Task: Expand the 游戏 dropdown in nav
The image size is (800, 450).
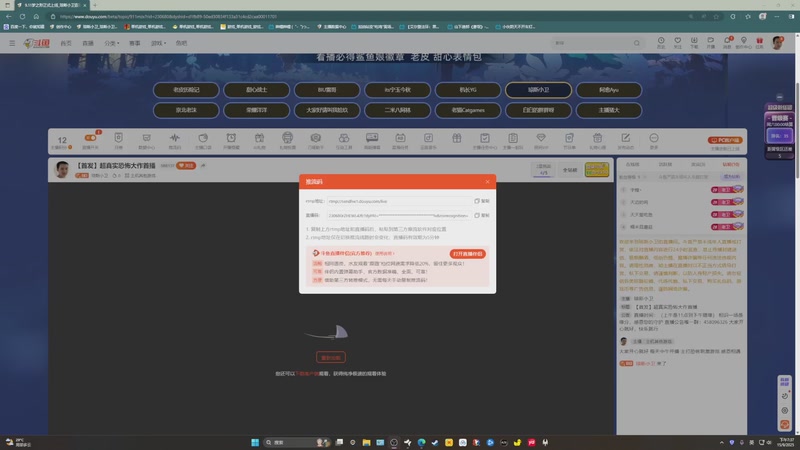Action: click(x=159, y=43)
